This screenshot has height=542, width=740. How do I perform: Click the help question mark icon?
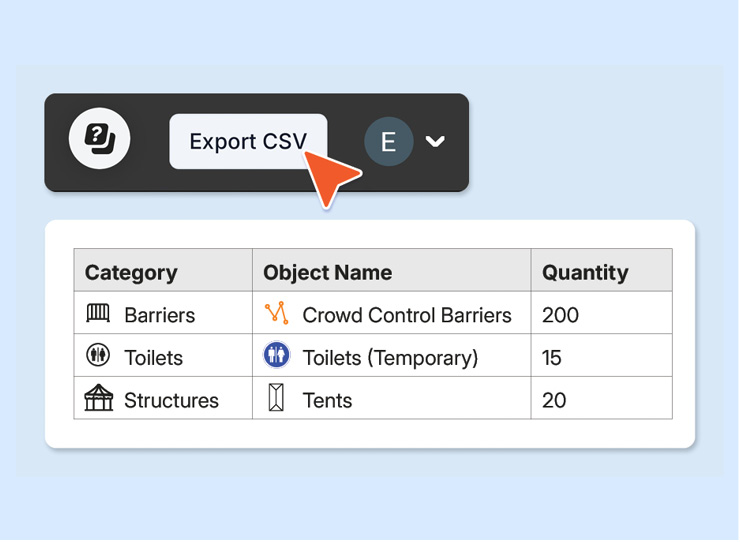point(100,138)
